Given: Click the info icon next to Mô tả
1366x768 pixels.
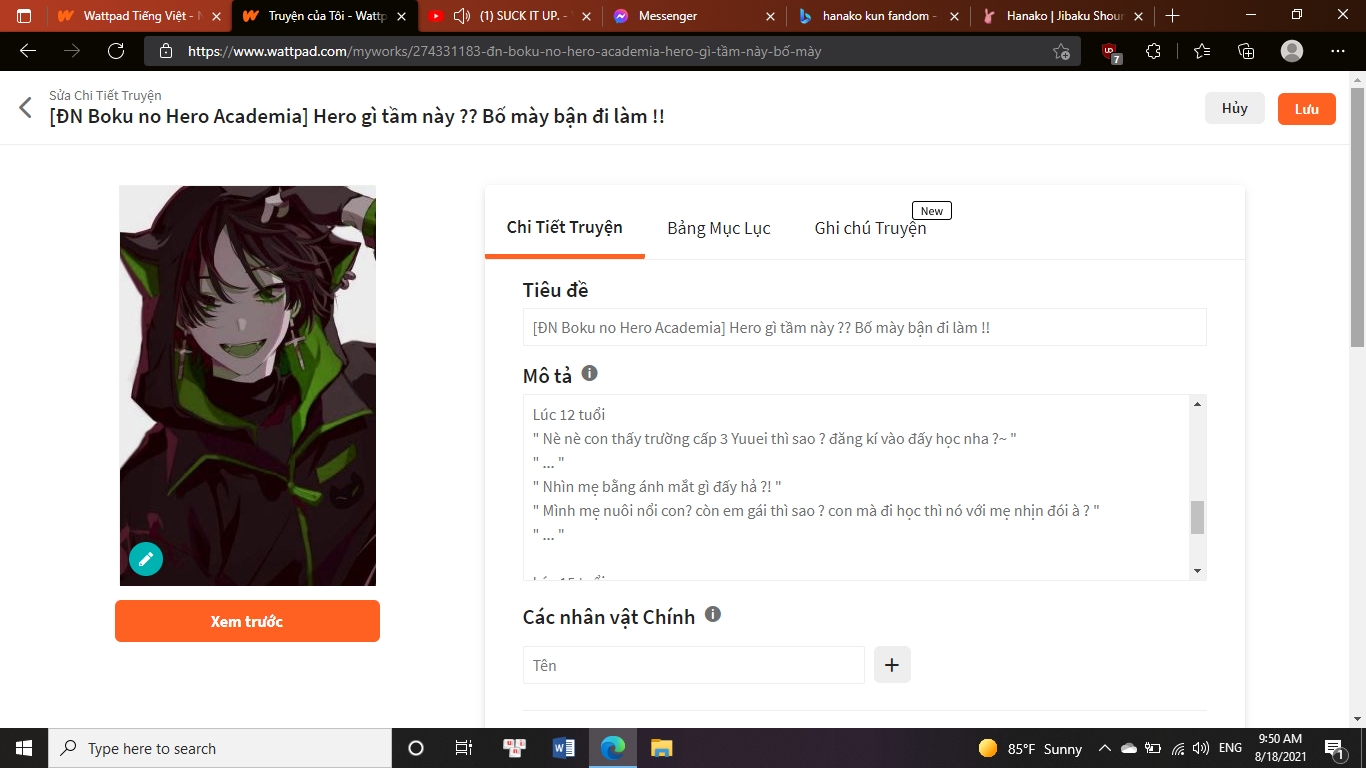Looking at the screenshot, I should tap(590, 373).
